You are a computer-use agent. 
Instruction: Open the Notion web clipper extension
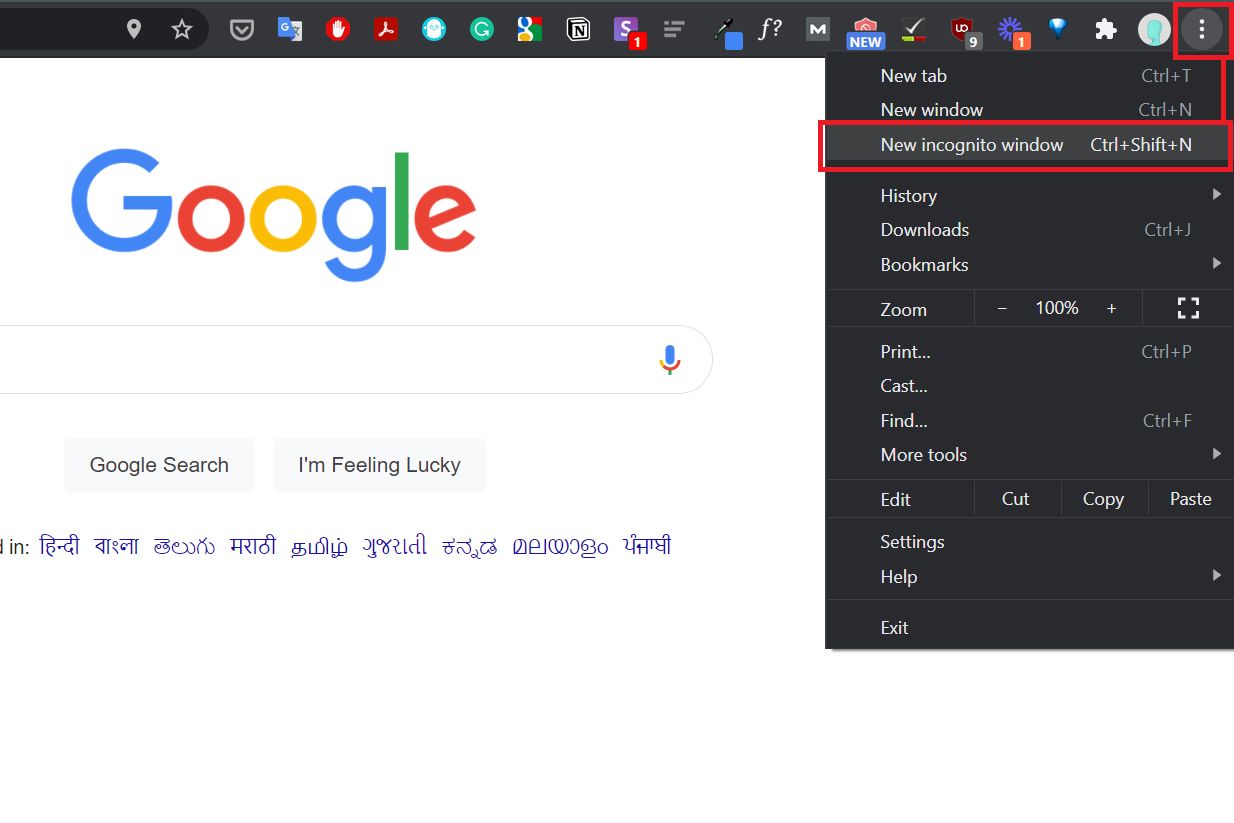(578, 29)
